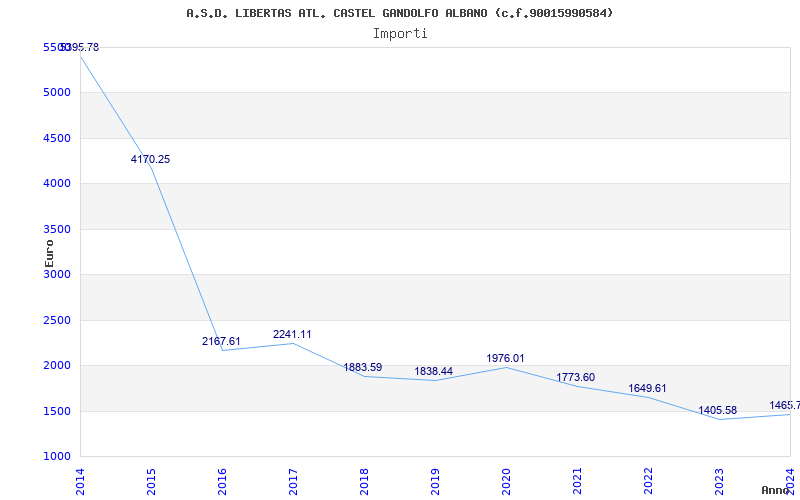Viewport: 800px width, 500px height.
Task: Click the Euro axis label
Action: click(49, 253)
